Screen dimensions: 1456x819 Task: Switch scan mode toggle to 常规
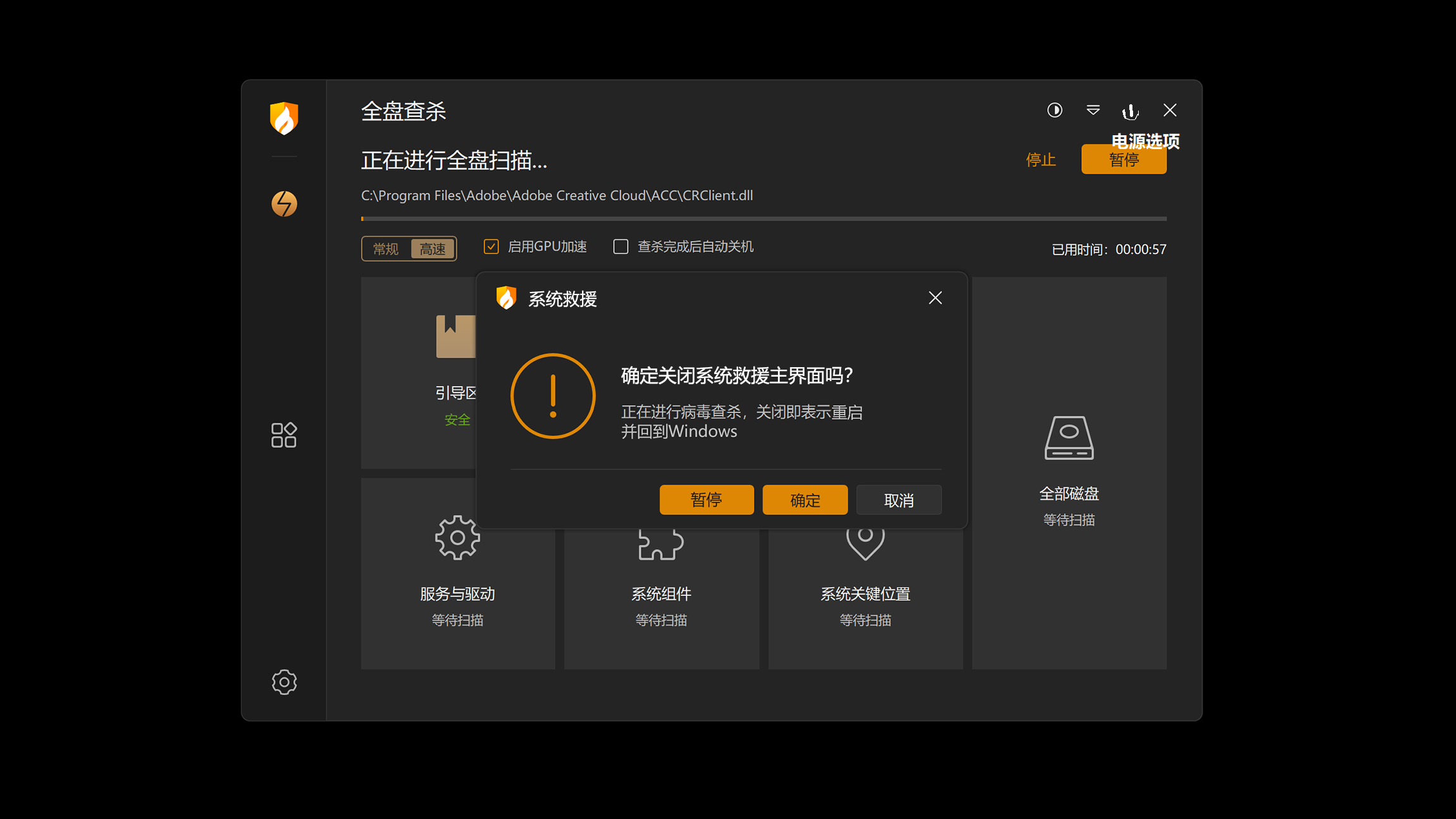[x=385, y=248]
